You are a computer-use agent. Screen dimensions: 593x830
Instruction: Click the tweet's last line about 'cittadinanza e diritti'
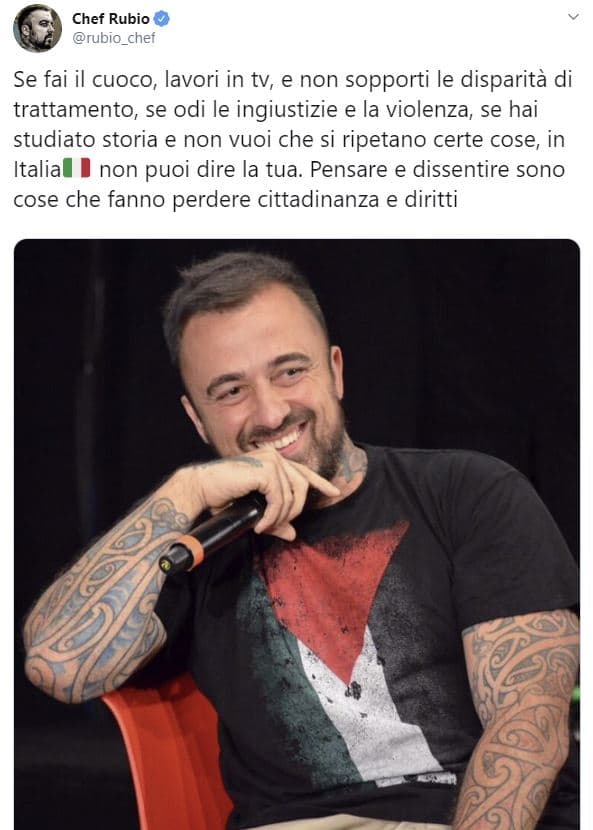tap(235, 200)
